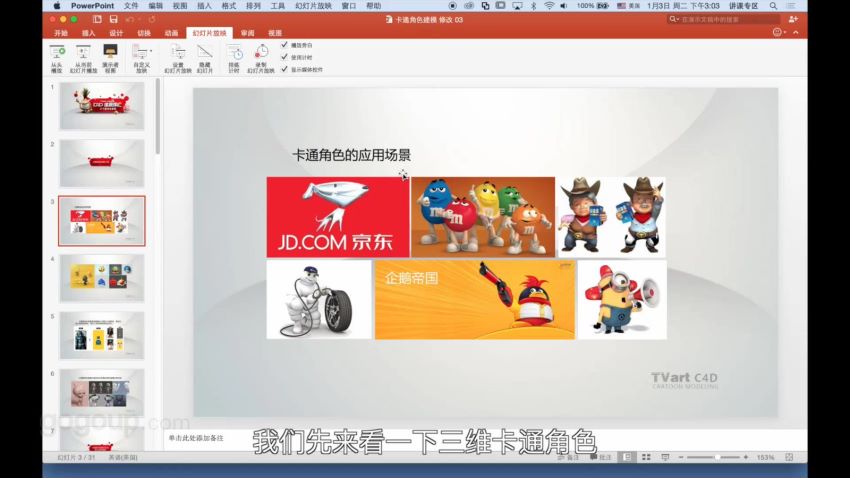850x478 pixels.
Task: Click Rehearse Timings (排练计时) icon
Action: (234, 59)
